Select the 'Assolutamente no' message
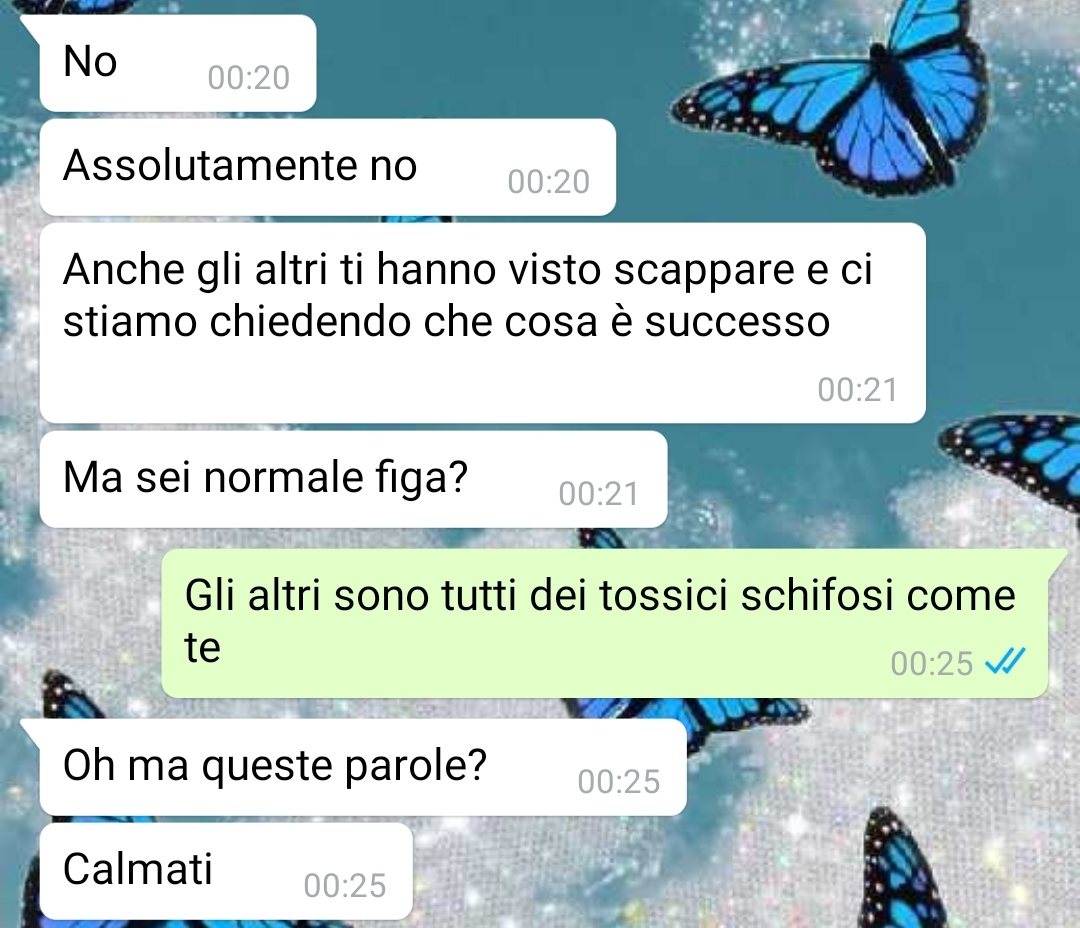 [327, 167]
